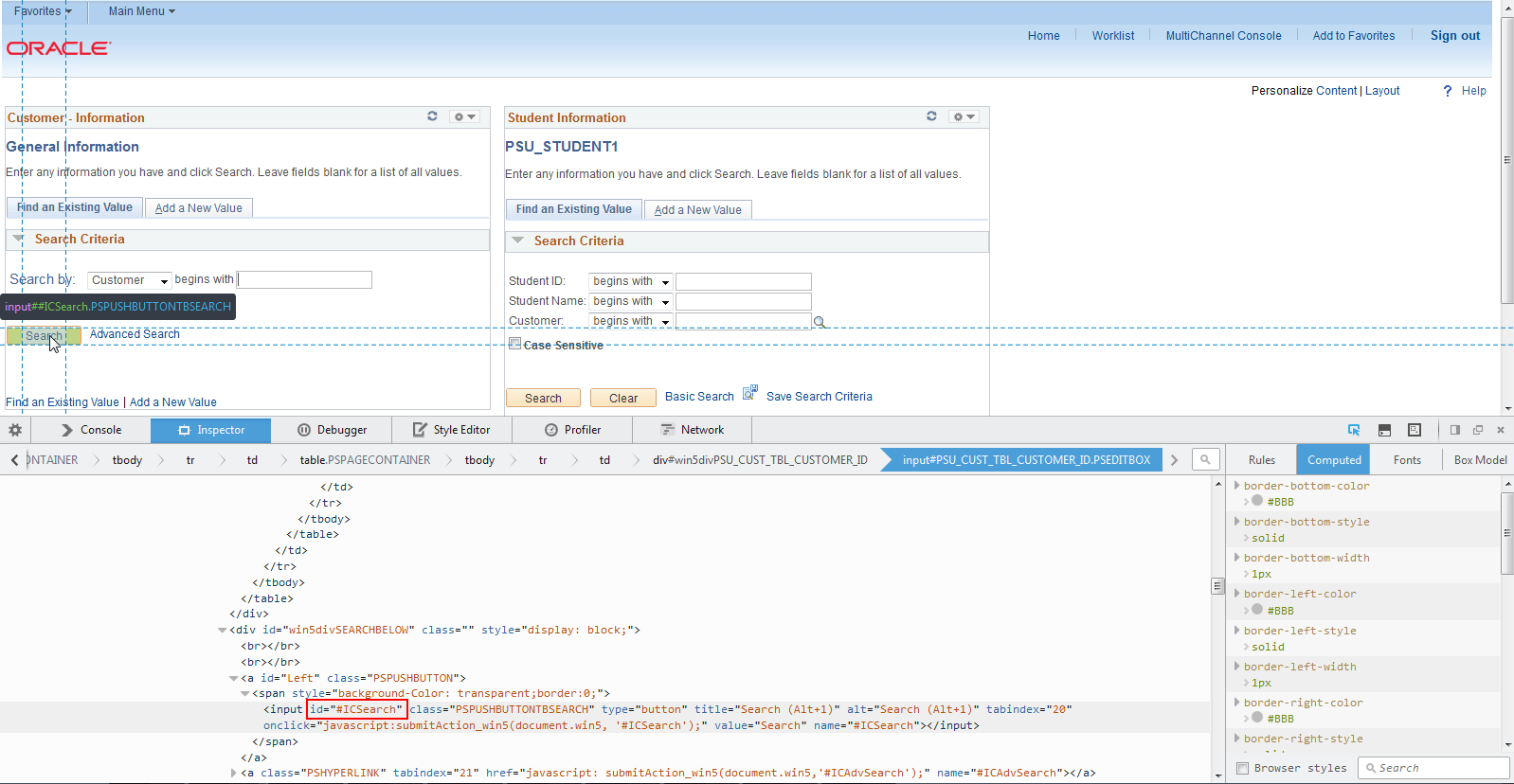Switch to Rules sidebar tab

(x=1261, y=459)
